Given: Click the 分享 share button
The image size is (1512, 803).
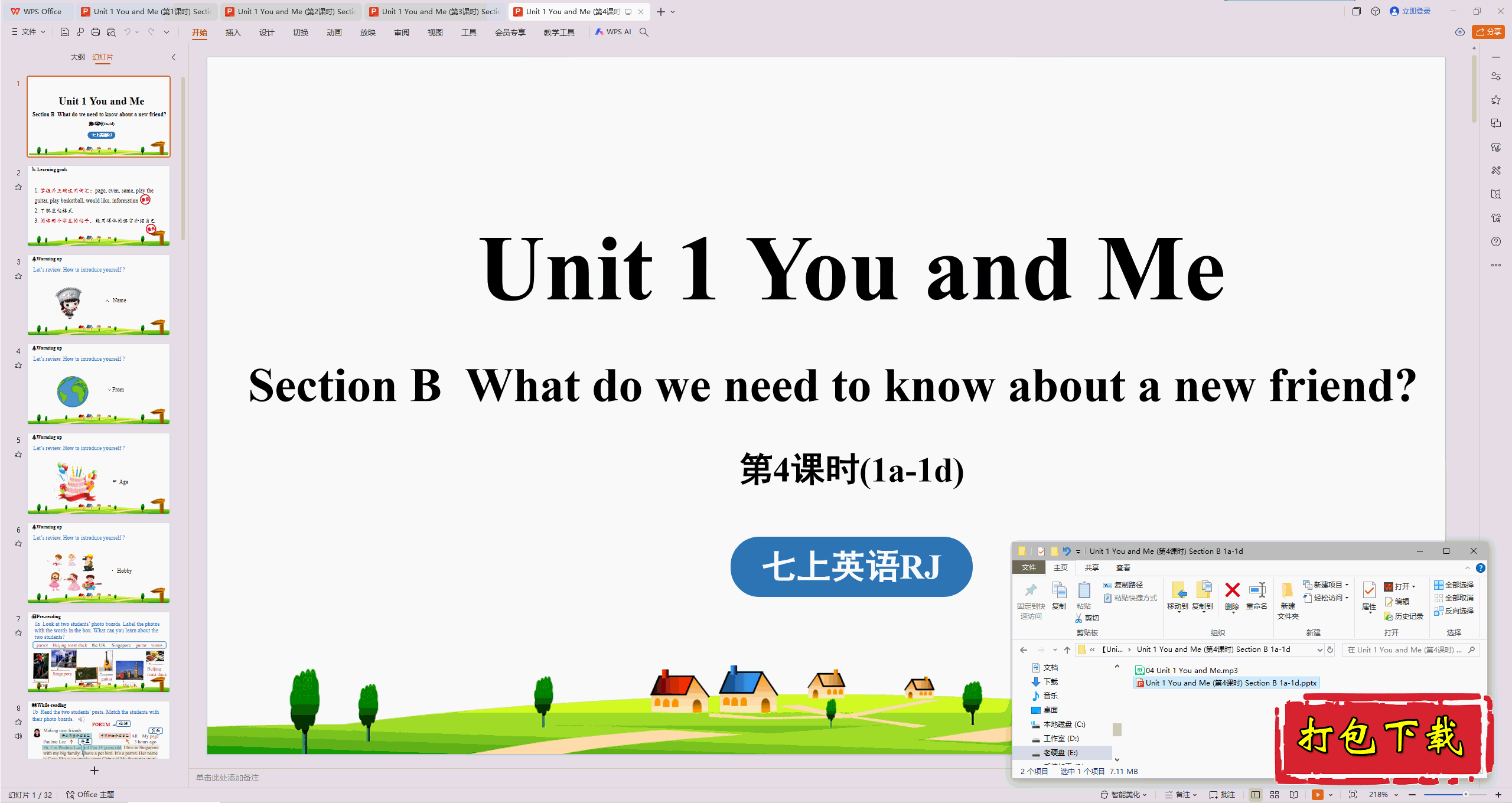Looking at the screenshot, I should tap(1488, 32).
